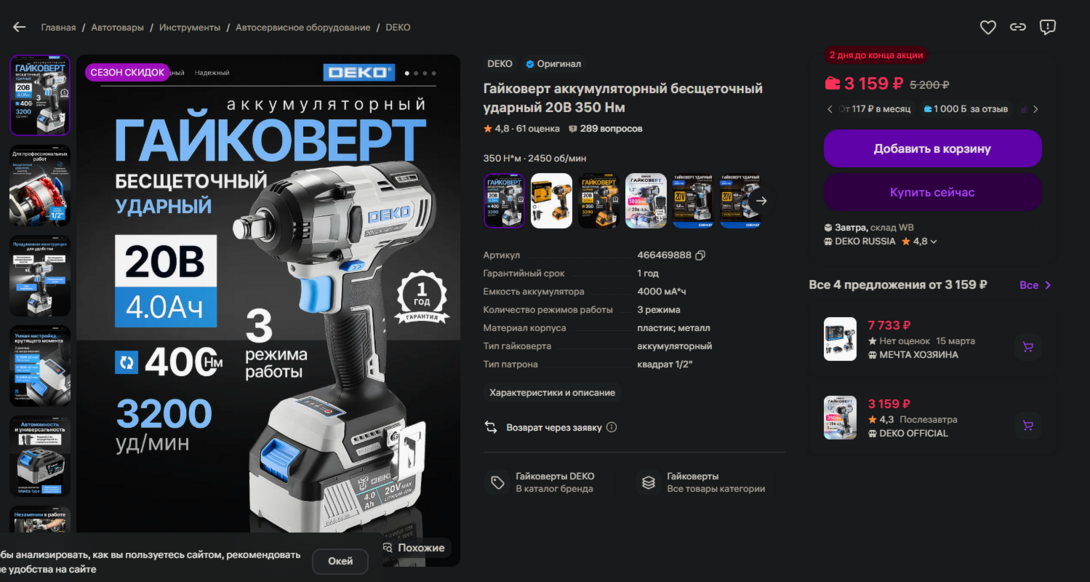Image resolution: width=1090 pixels, height=582 pixels.
Task: Add МЕЧТА ХОЗЯИНА offer to cart
Action: pyautogui.click(x=1028, y=346)
